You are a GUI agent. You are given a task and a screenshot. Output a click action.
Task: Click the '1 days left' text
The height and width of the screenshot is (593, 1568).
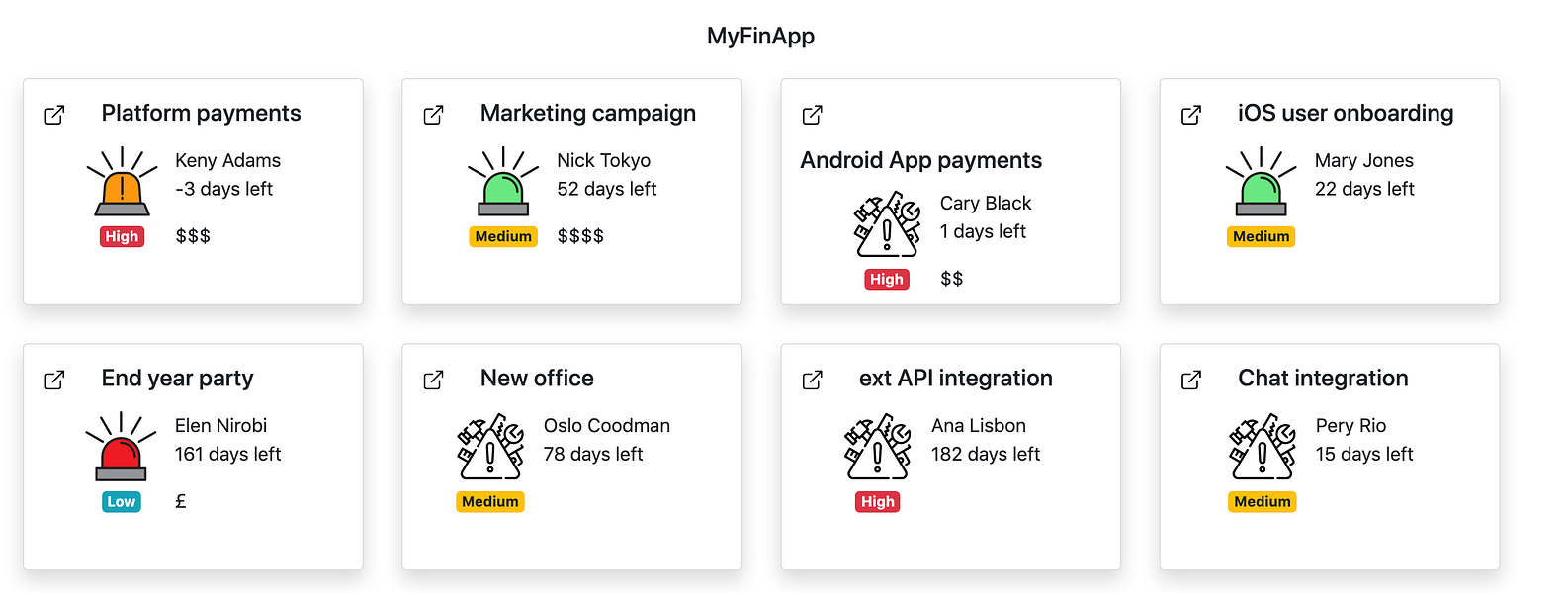pos(983,231)
